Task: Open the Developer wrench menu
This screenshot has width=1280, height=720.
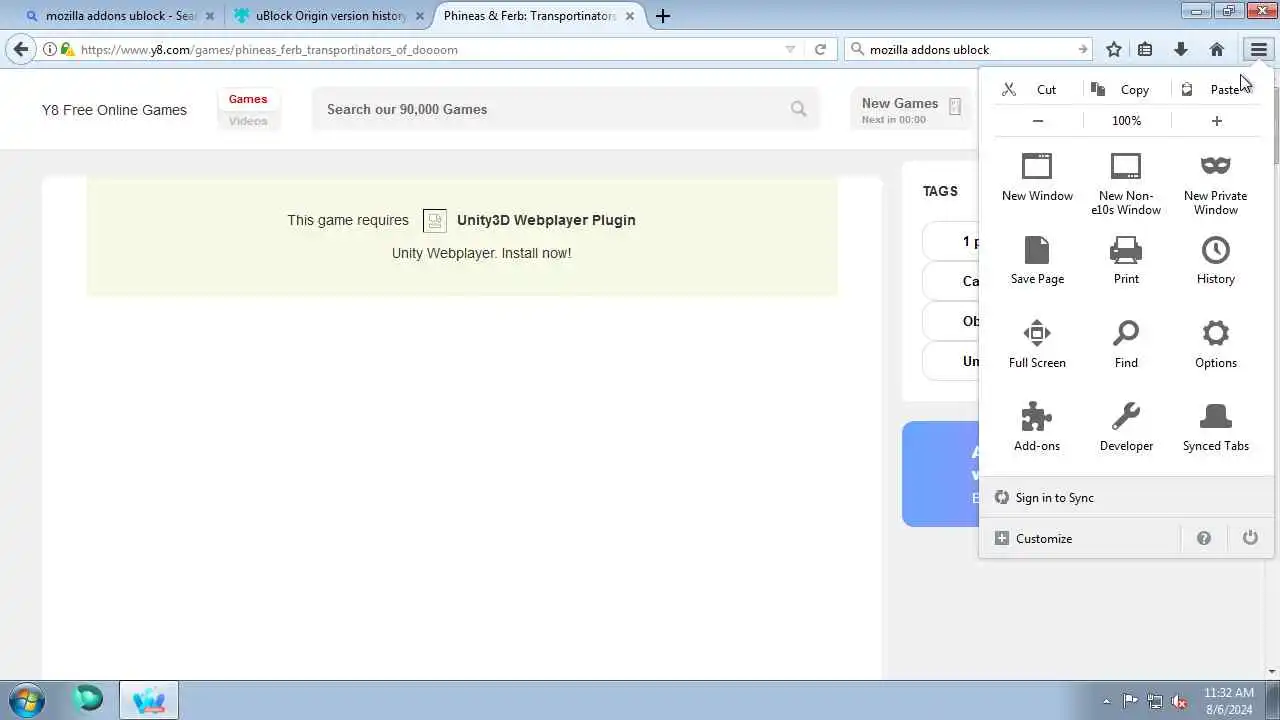Action: 1126,428
